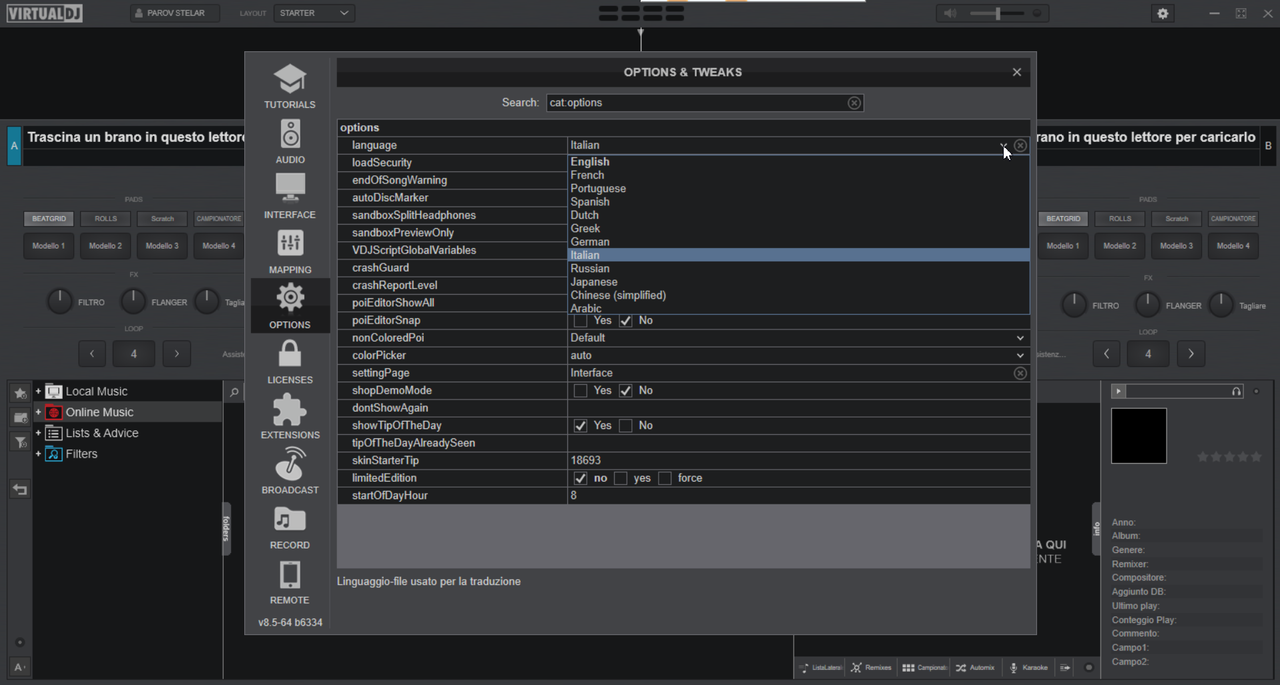Click the prelisten play button in info panel

point(1118,391)
